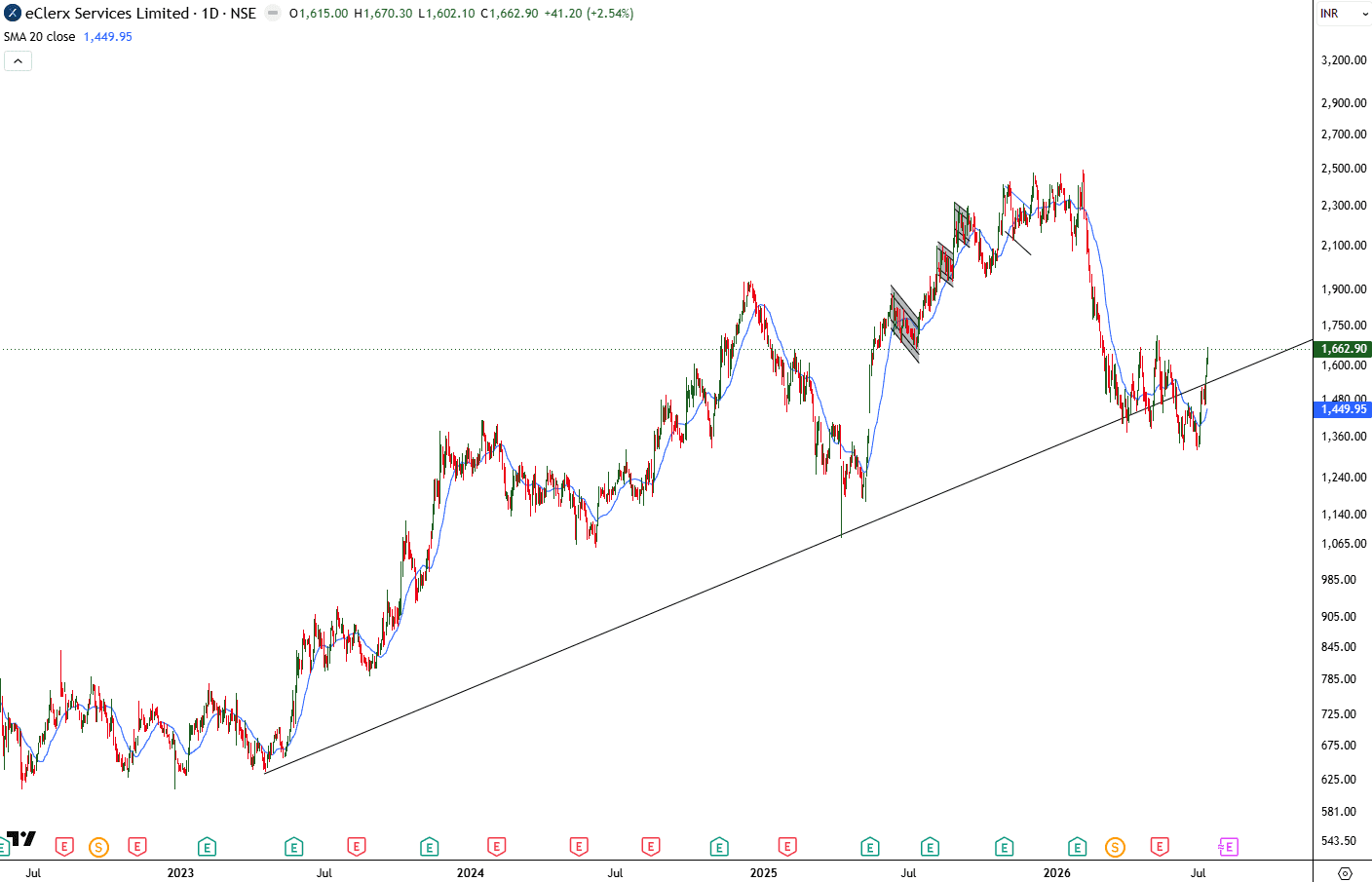Image resolution: width=1372 pixels, height=882 pixels.
Task: Open the green earnings marker just after 2026
Action: click(x=1077, y=847)
